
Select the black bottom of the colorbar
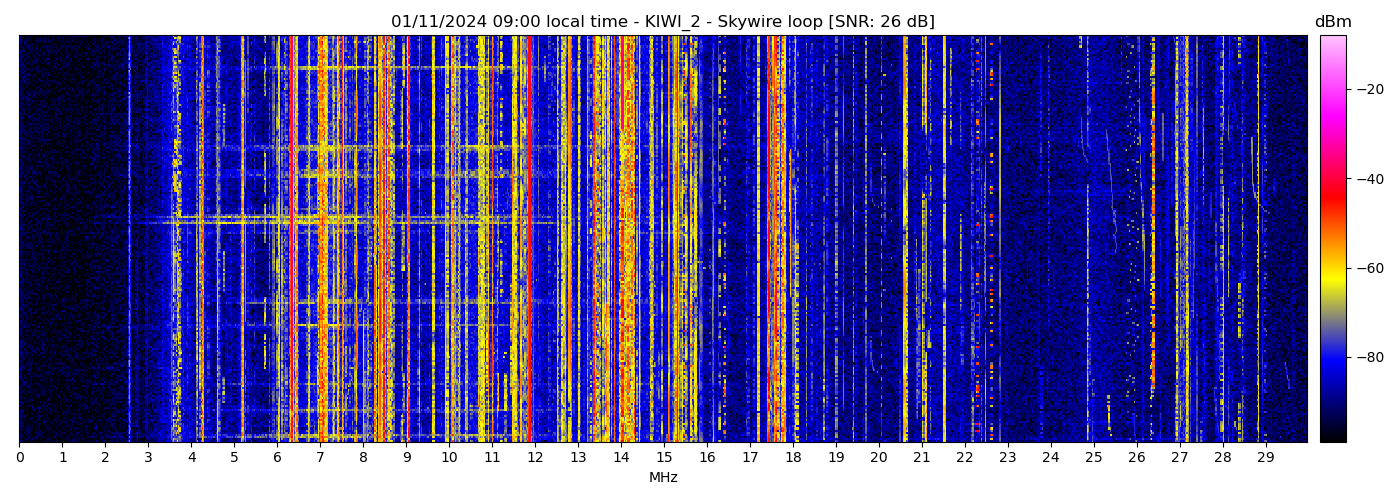[1332, 437]
